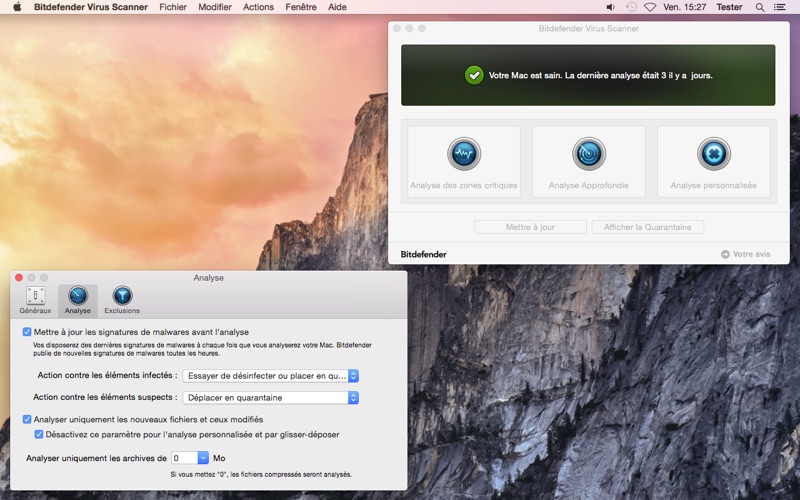The height and width of the screenshot is (500, 800).
Task: Uncheck Désactivez ce paramètre checkbox
Action: pos(39,435)
